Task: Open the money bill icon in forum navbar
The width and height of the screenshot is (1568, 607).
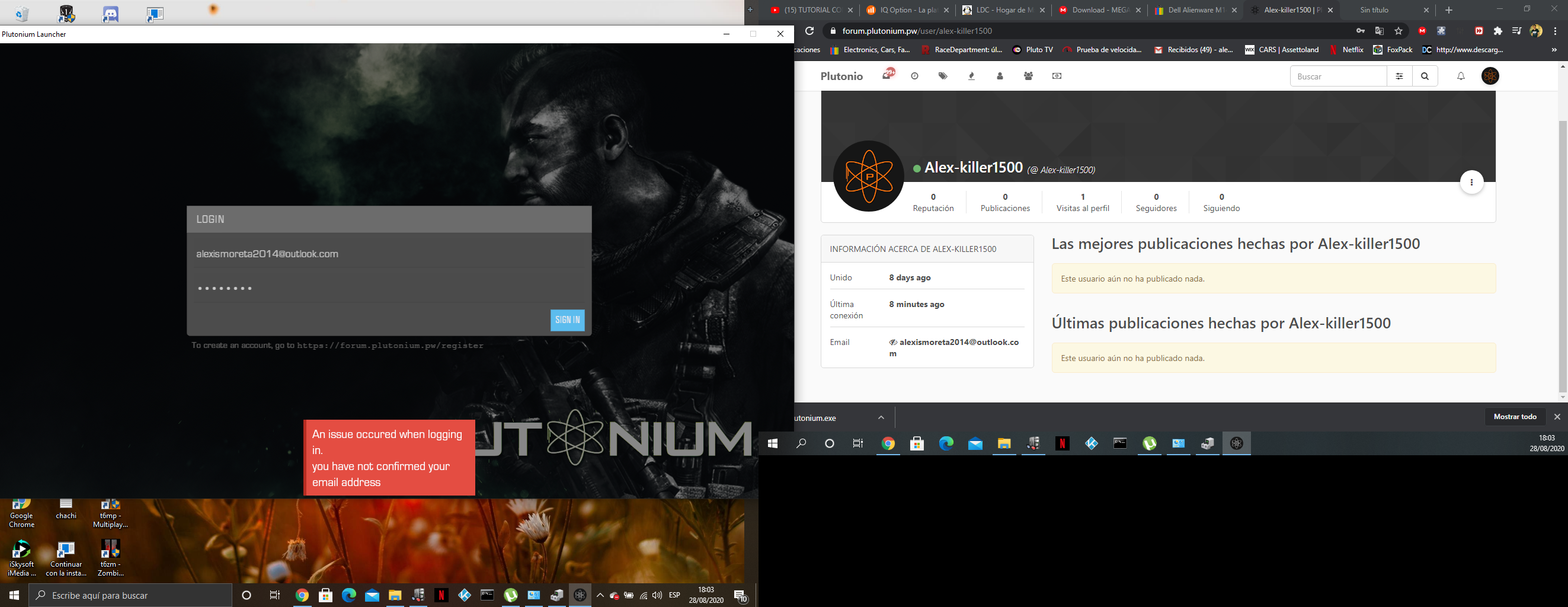Action: (1057, 76)
